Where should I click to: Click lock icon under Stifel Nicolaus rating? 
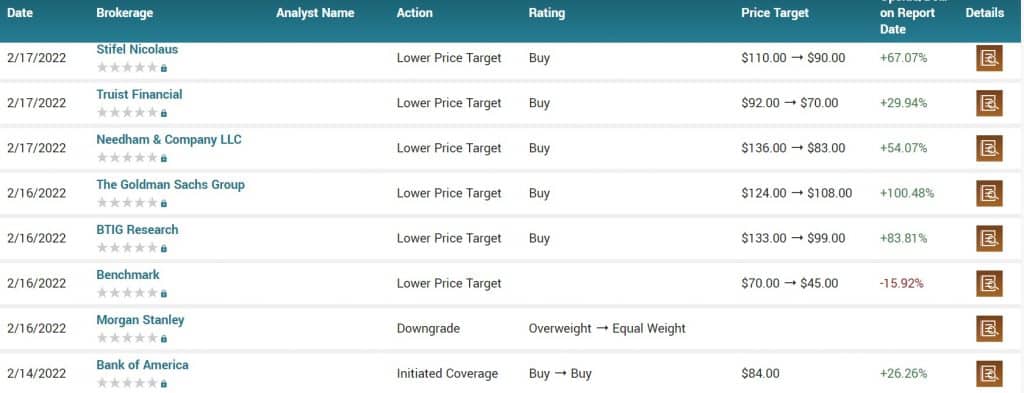tap(164, 68)
